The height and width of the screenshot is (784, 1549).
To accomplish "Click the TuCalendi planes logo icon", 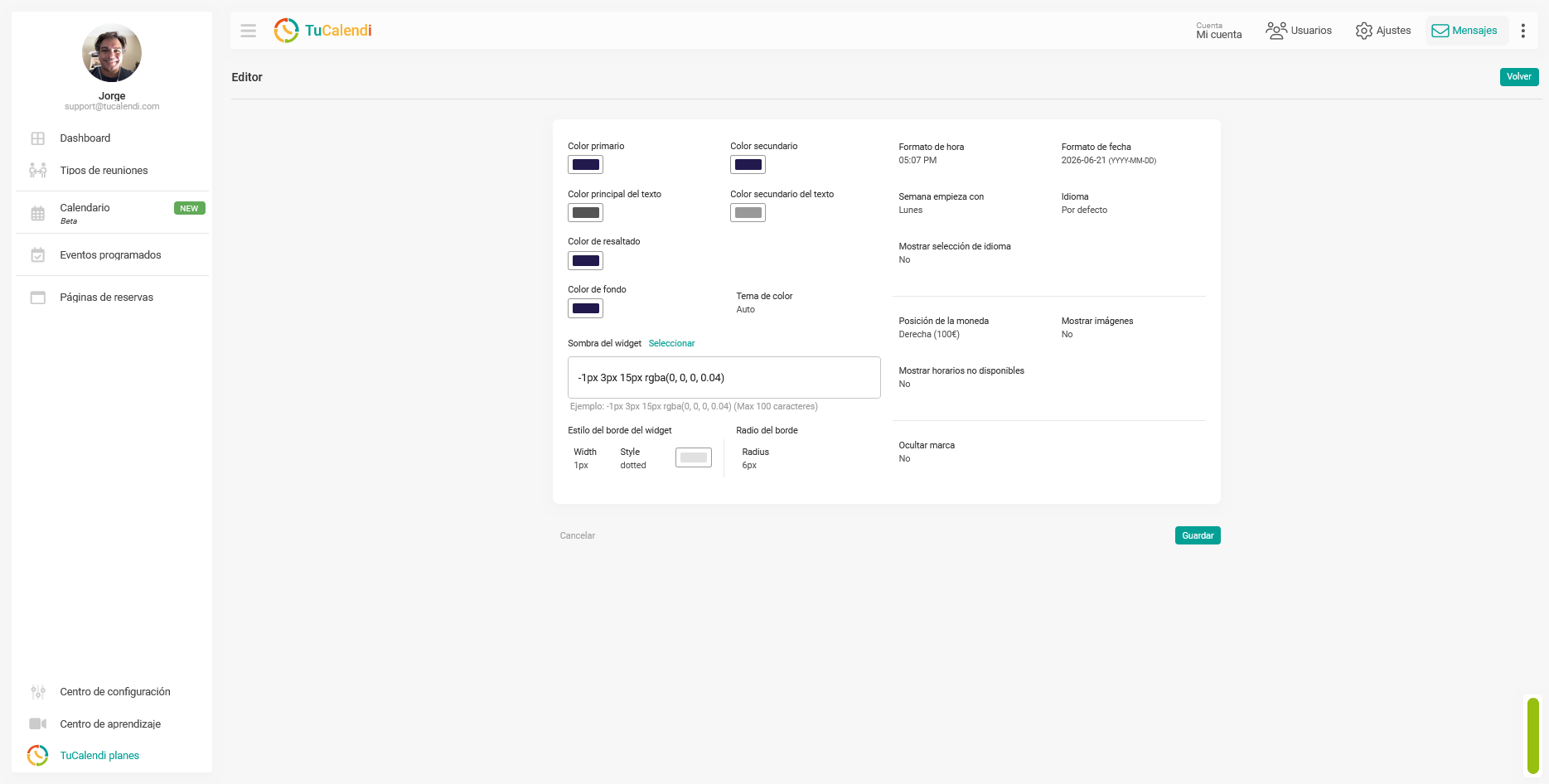I will point(38,755).
